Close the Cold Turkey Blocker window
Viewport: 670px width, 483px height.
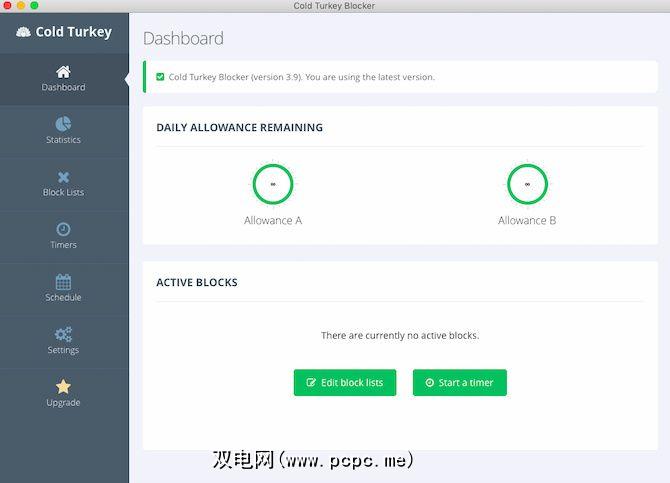click(7, 6)
